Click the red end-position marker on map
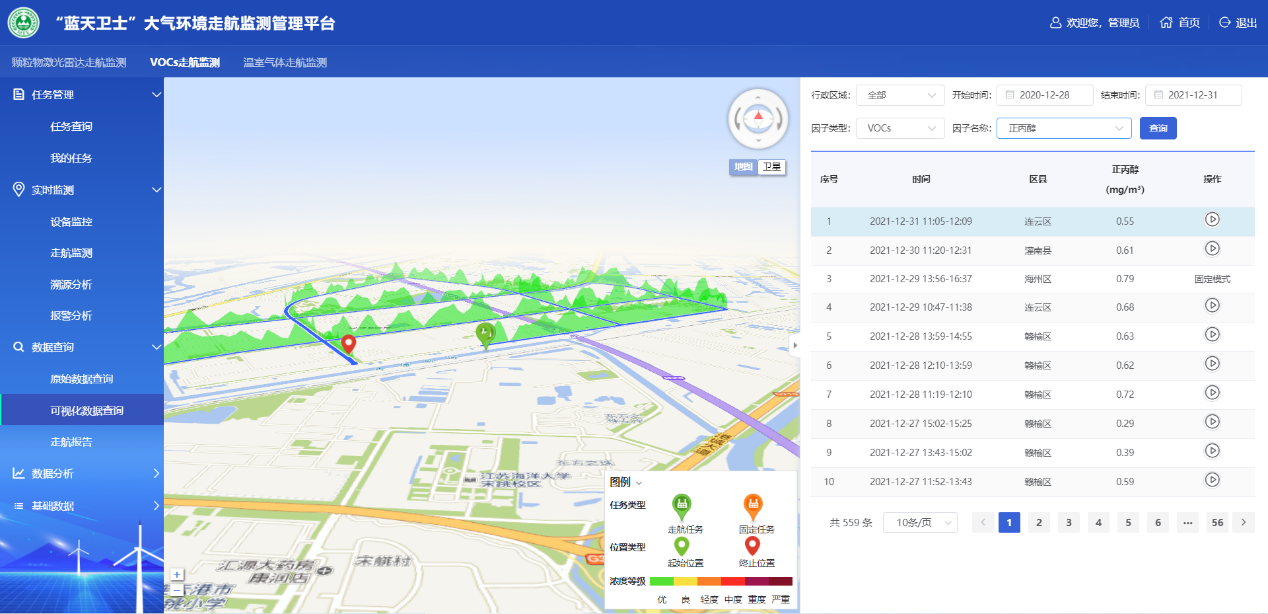This screenshot has width=1268, height=614. pos(348,346)
